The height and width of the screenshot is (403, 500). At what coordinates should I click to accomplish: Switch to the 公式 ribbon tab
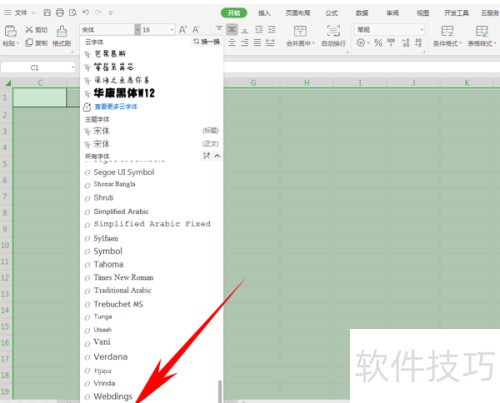[331, 13]
